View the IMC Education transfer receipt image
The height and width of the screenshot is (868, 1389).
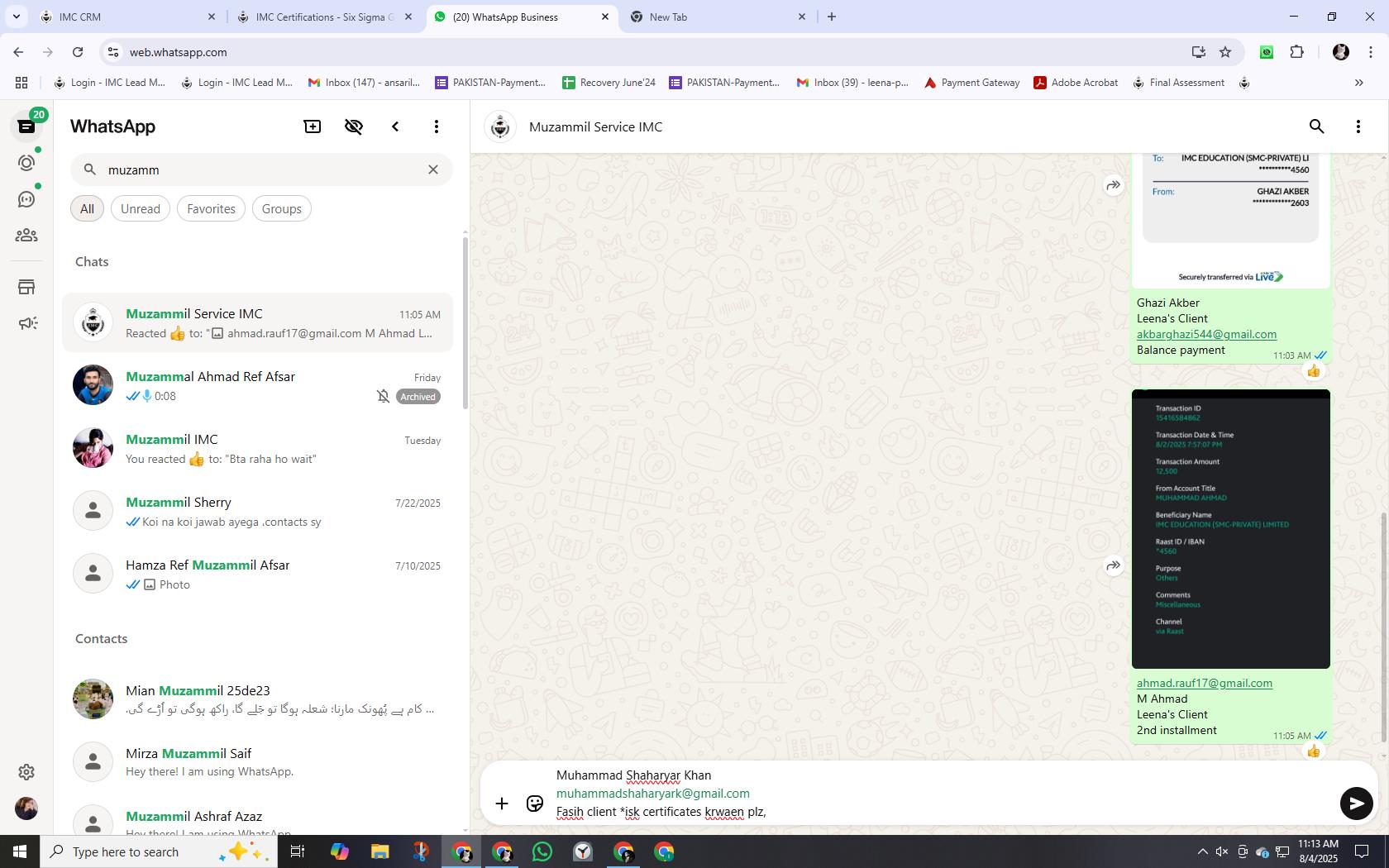(x=1231, y=220)
